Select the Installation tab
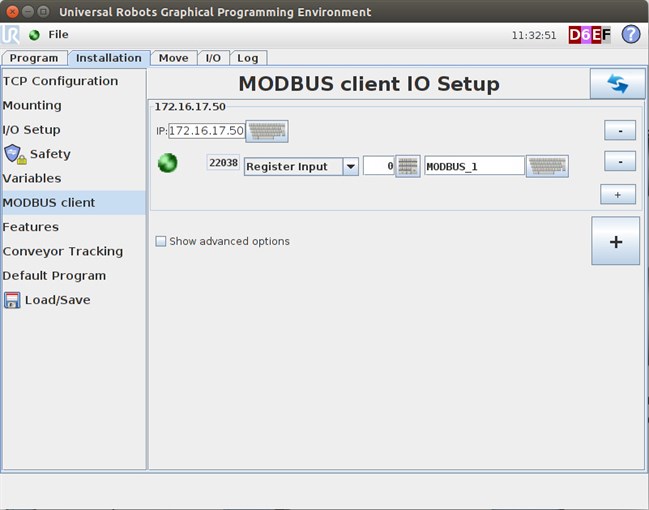The width and height of the screenshot is (649, 510). click(x=109, y=58)
